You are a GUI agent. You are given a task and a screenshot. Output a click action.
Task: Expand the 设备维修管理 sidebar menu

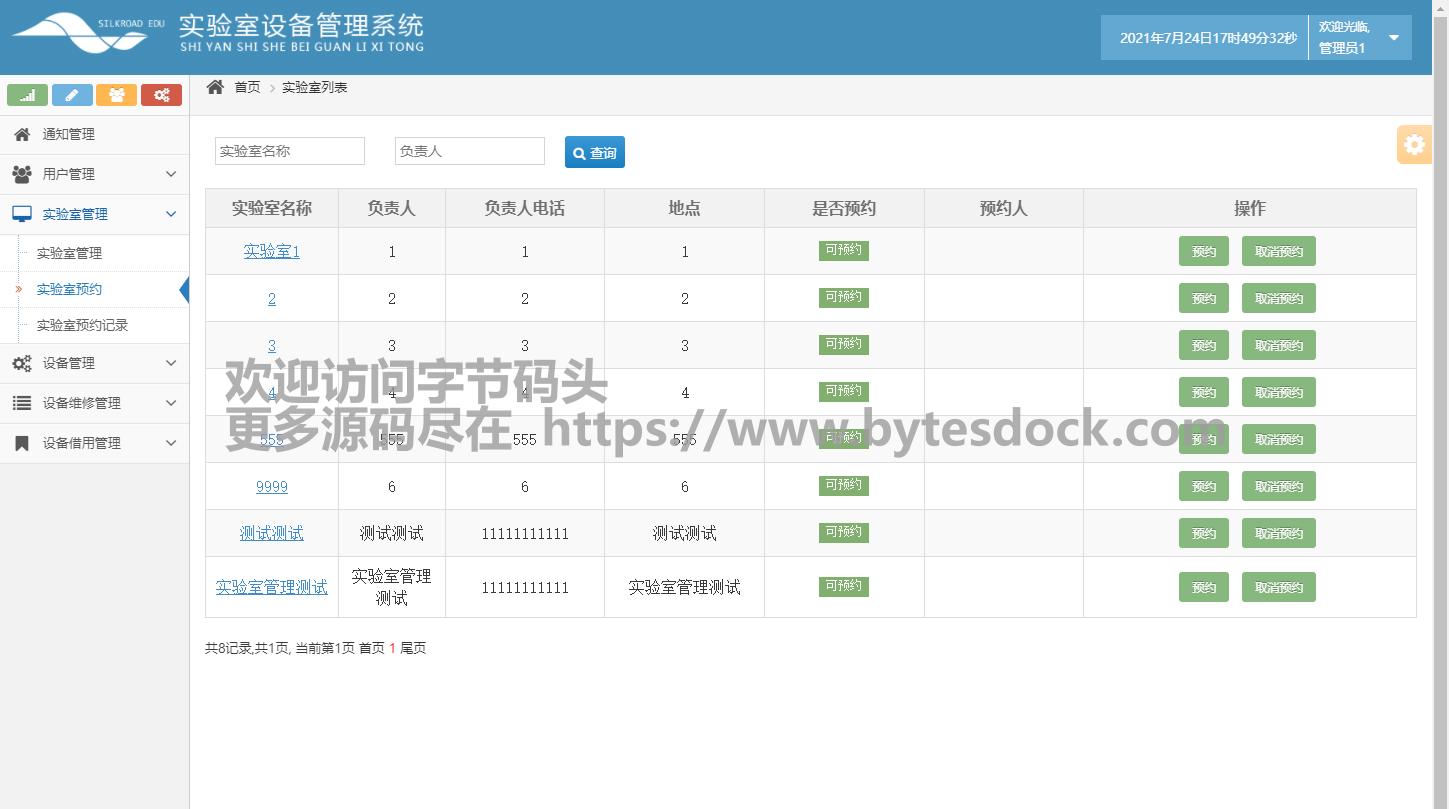170,403
